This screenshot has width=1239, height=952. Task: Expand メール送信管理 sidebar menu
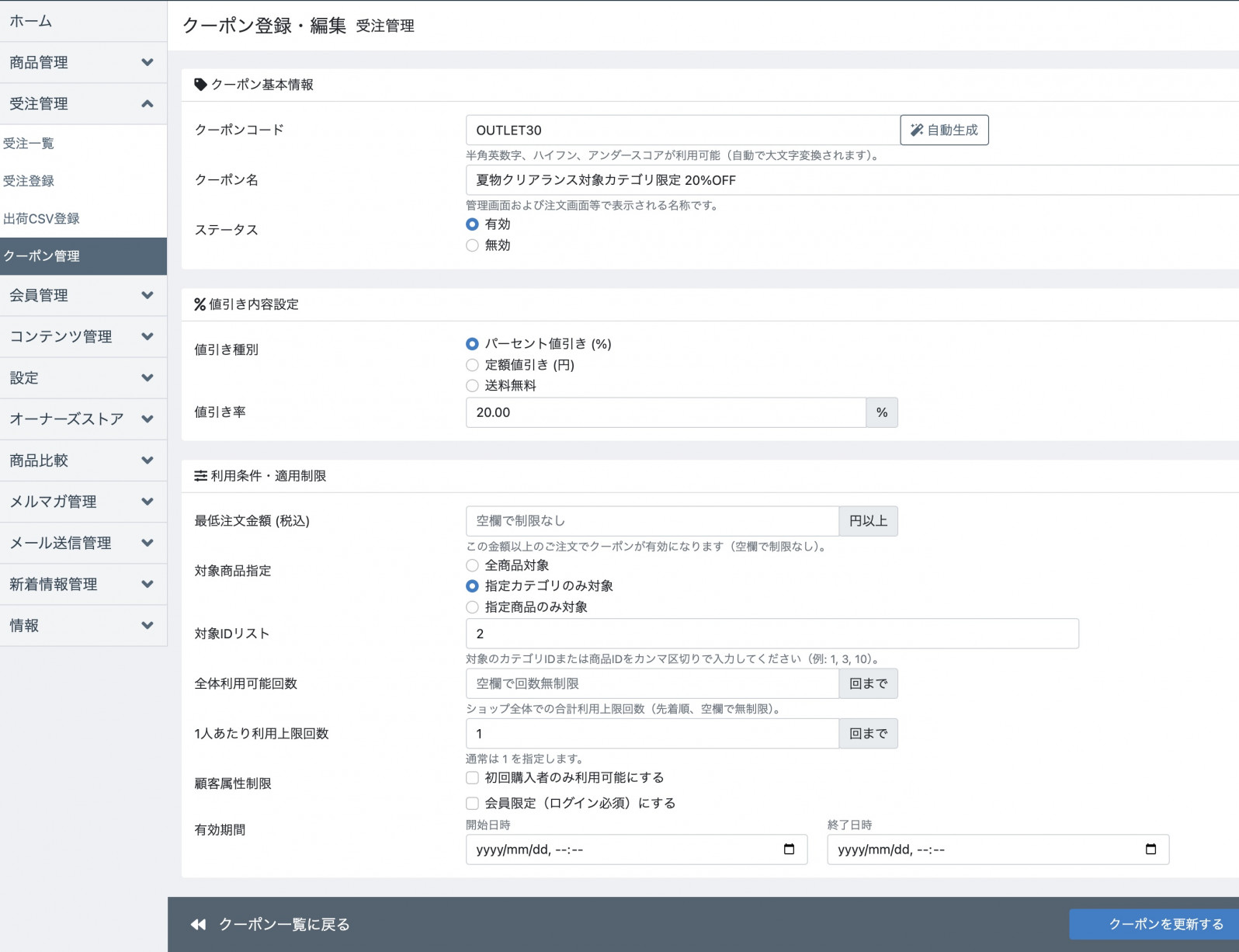point(83,542)
